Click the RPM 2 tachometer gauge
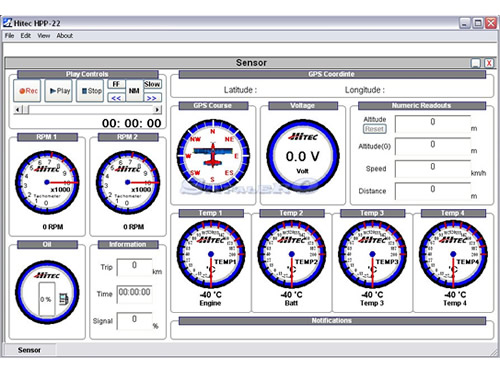Screen dimensions: 500x373 coord(128,182)
